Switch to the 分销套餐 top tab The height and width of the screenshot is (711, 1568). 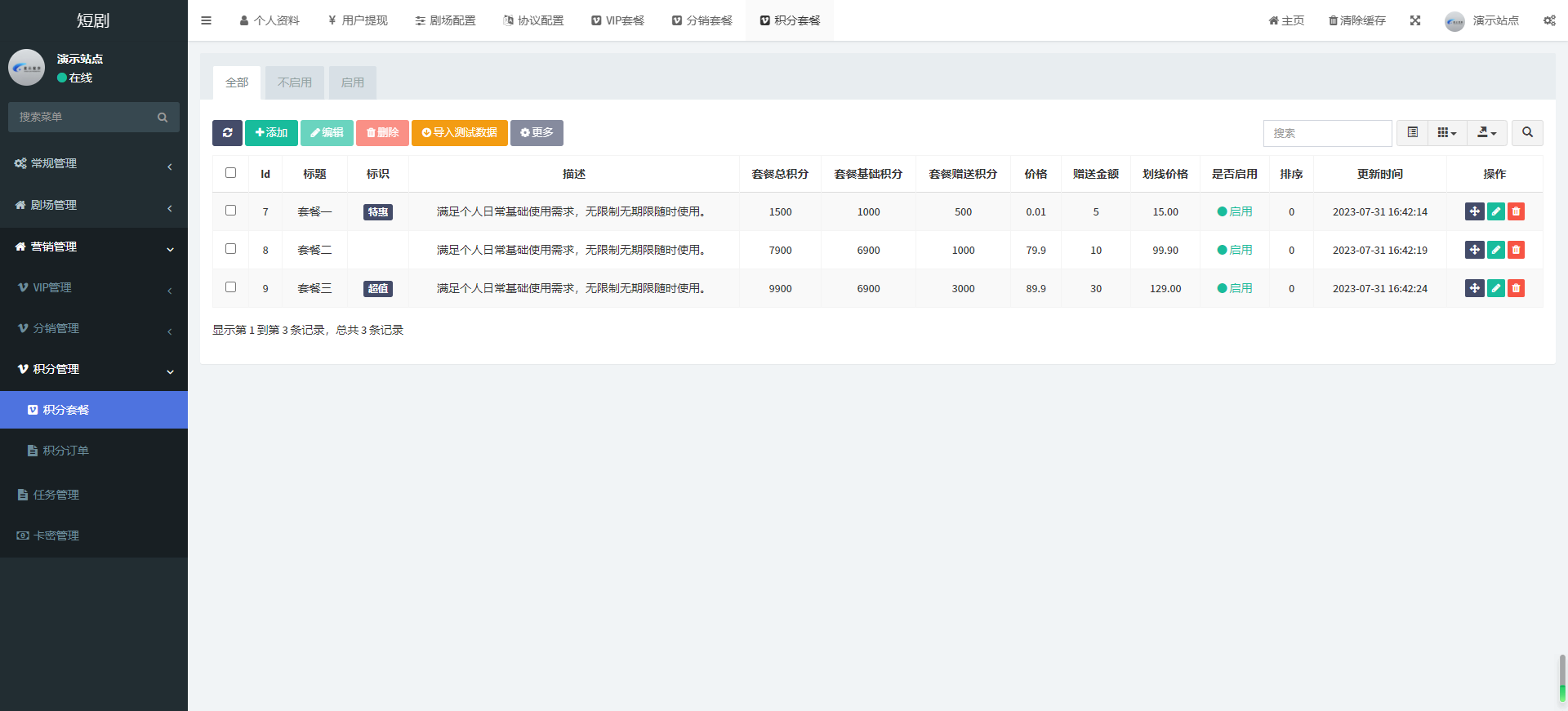click(x=702, y=20)
